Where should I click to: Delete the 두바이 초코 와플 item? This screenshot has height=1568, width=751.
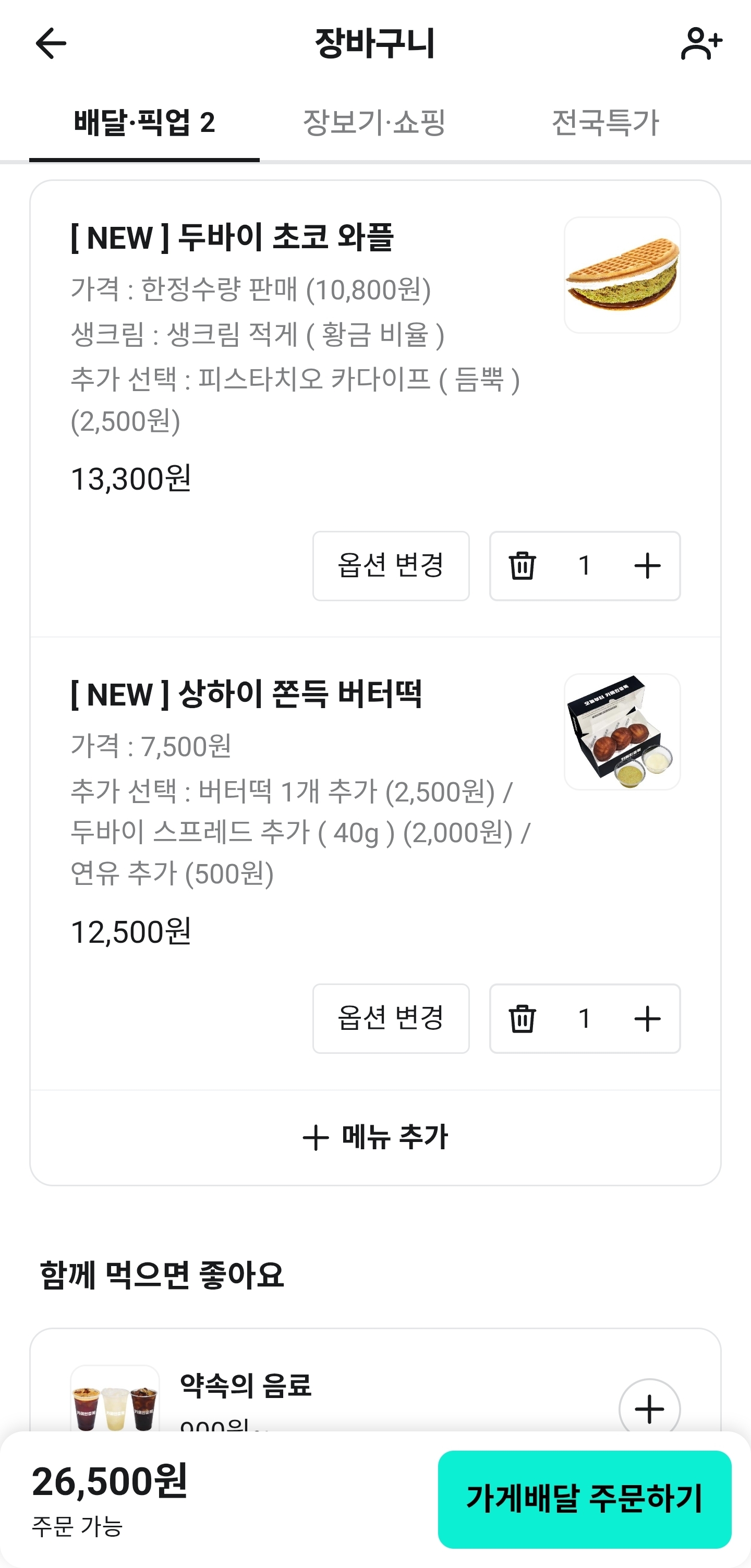522,565
